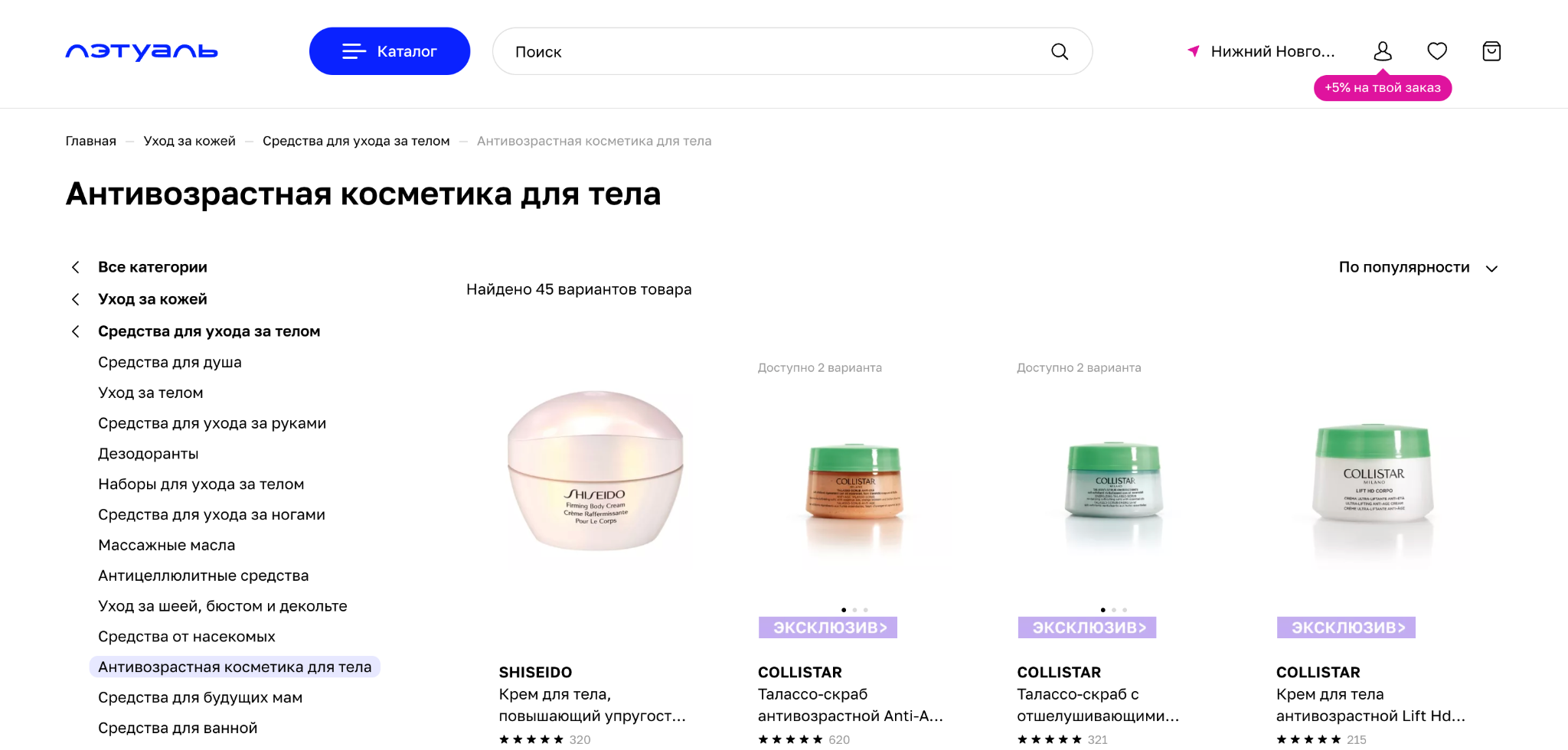Image resolution: width=1568 pixels, height=750 pixels.
Task: Go to the Летуаль logo homepage
Action: point(142,51)
